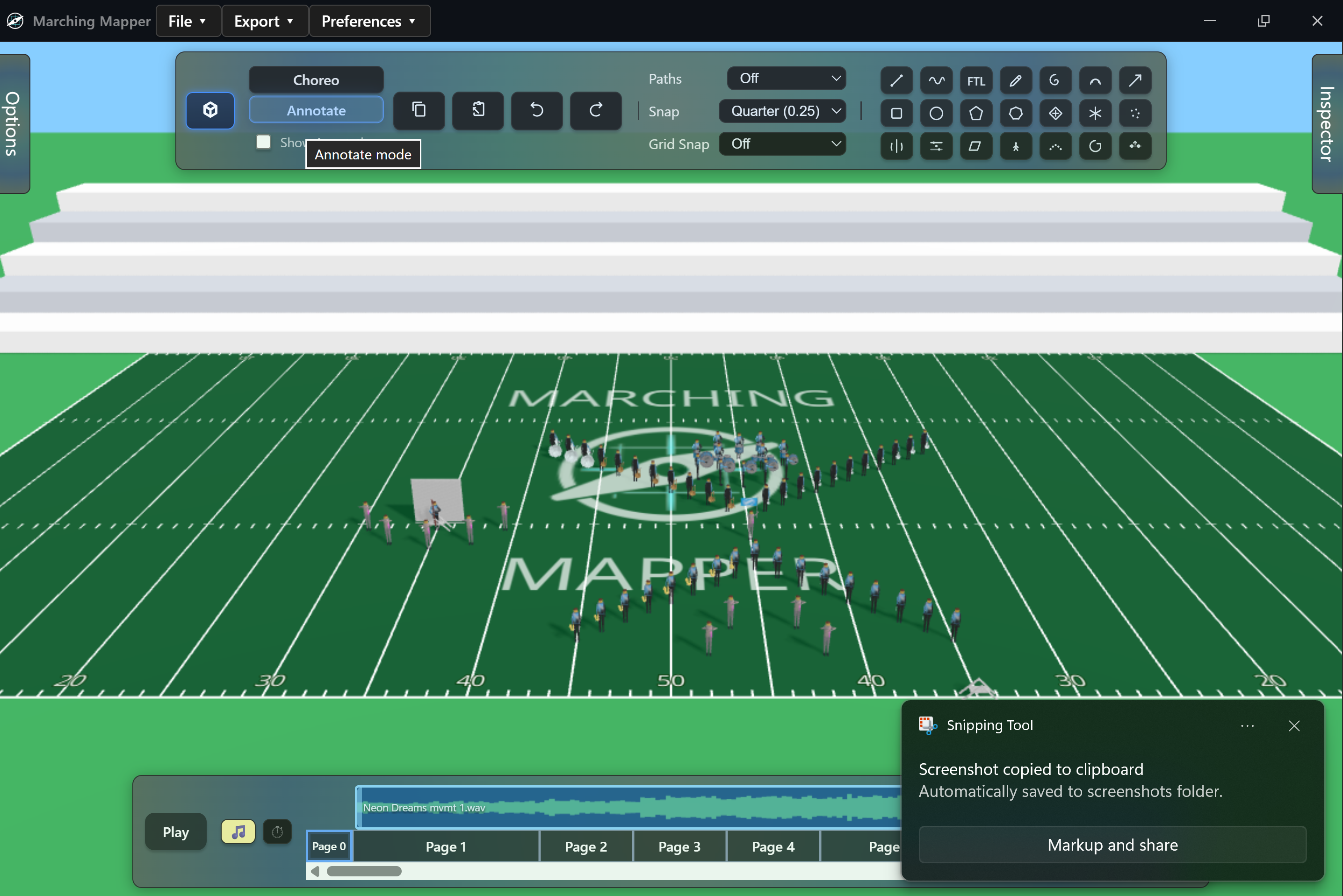Select the wavy curve tool
The image size is (1343, 896).
(937, 80)
